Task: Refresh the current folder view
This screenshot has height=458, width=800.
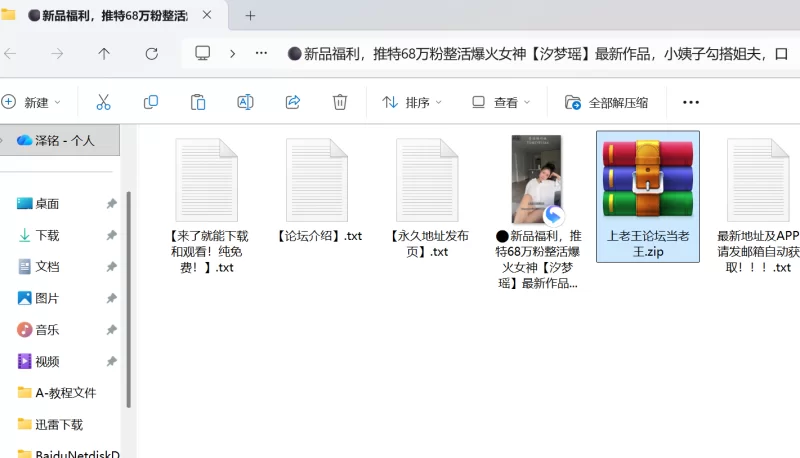Action: 152,54
